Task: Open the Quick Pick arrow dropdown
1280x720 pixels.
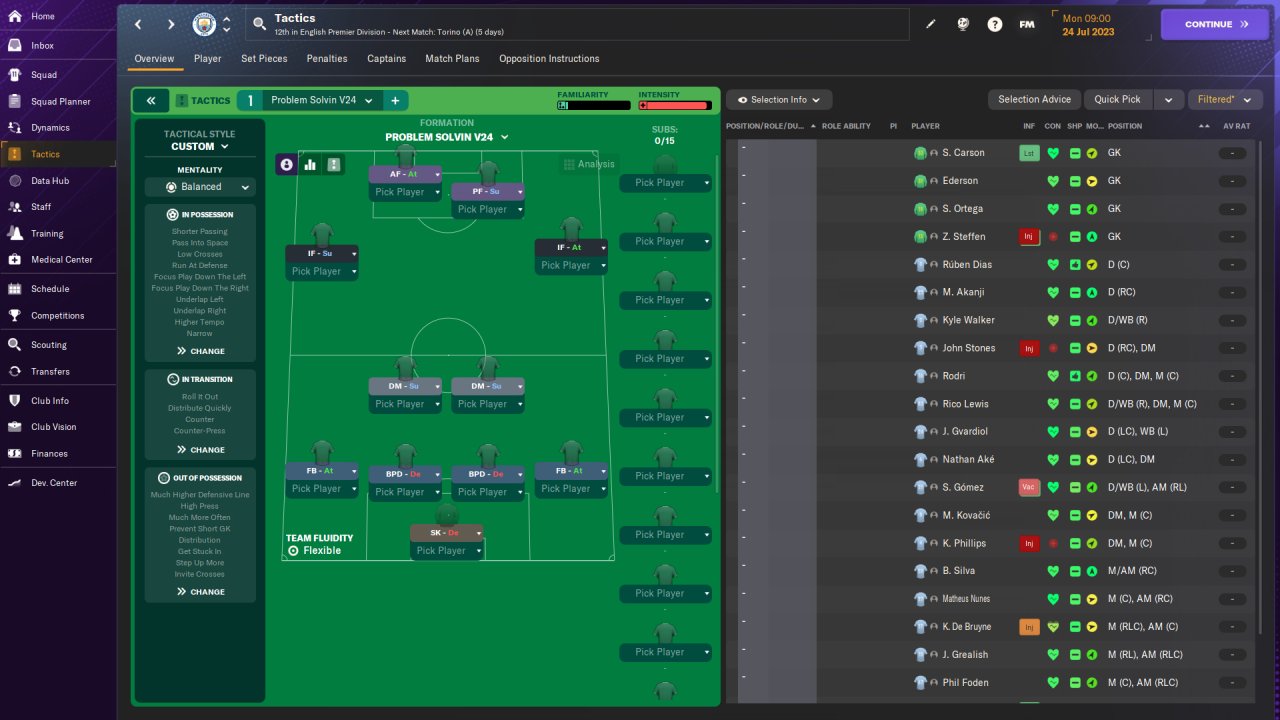Action: (x=1168, y=100)
